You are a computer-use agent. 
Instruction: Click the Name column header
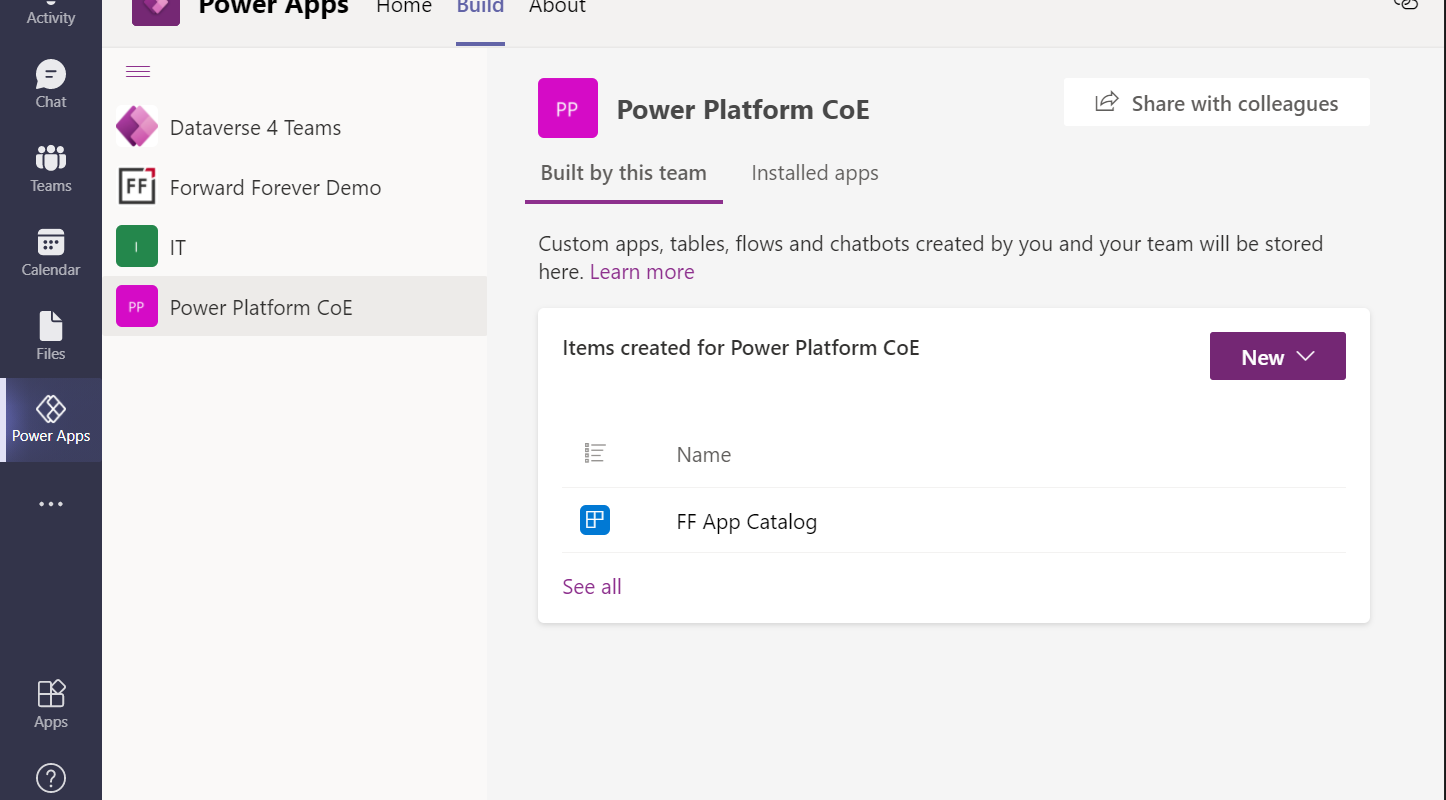point(704,454)
